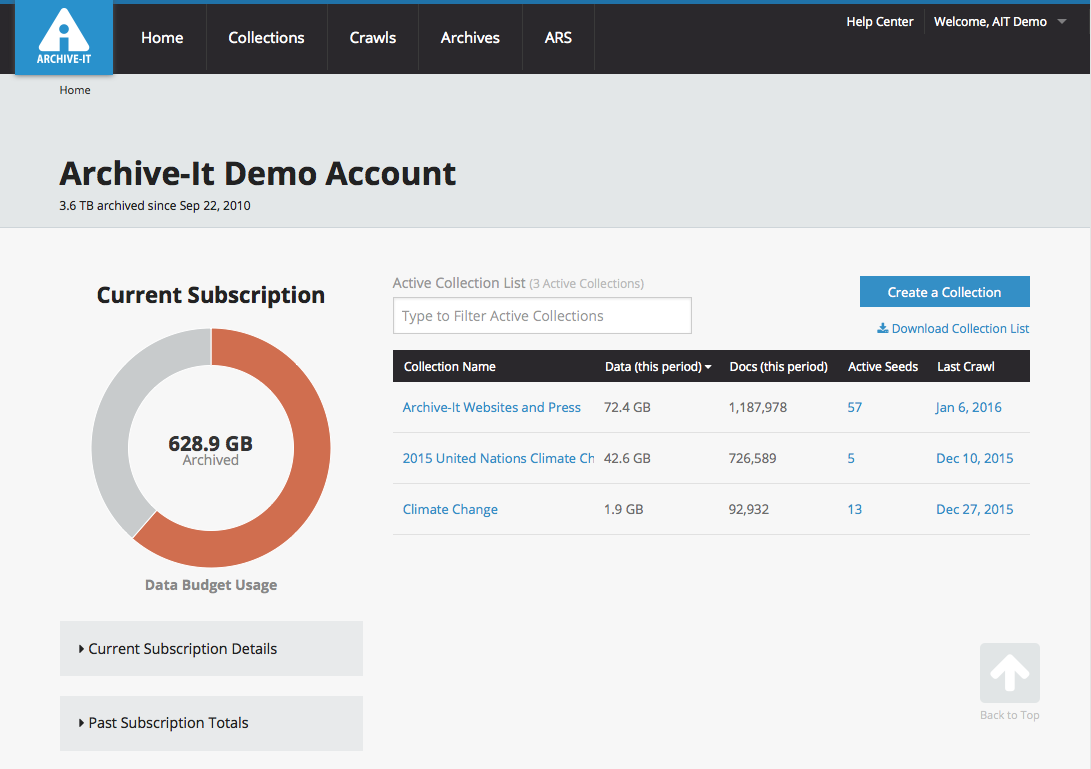The width and height of the screenshot is (1091, 769).
Task: Click the Home breadcrumb link
Action: (x=75, y=90)
